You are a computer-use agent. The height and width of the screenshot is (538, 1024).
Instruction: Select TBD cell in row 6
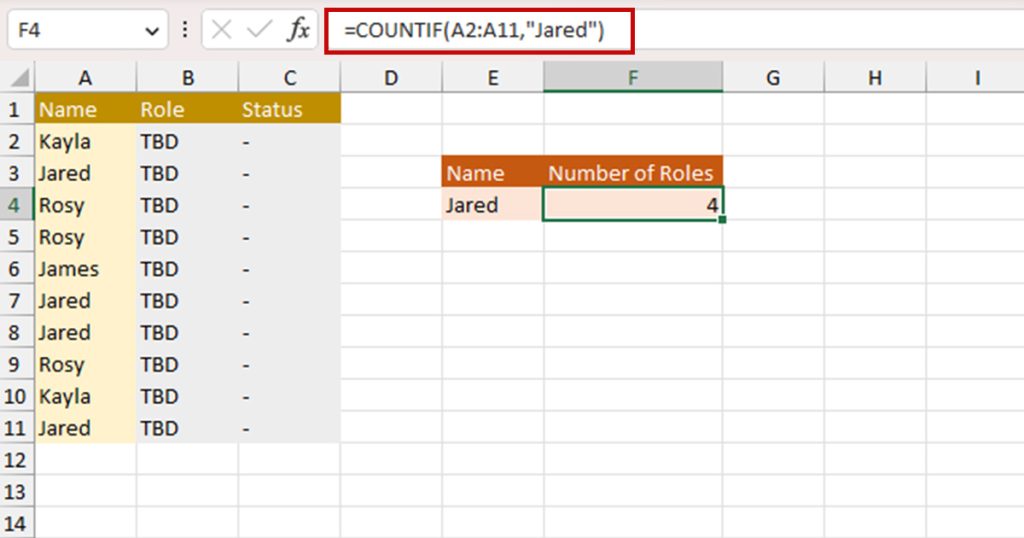[187, 268]
